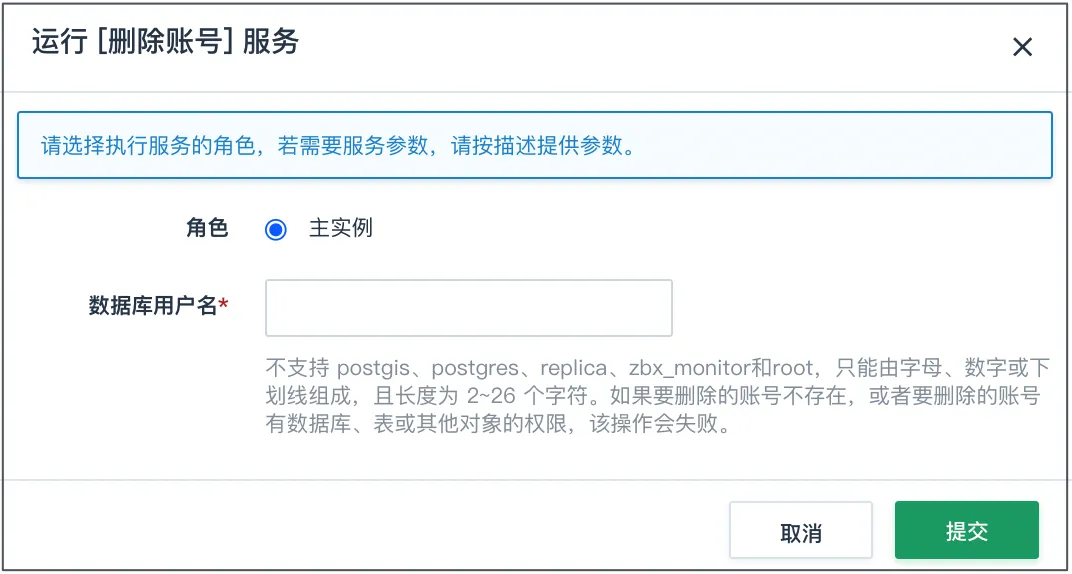Select the 主实例 radio button
This screenshot has width=1072, height=574.
pyautogui.click(x=276, y=230)
